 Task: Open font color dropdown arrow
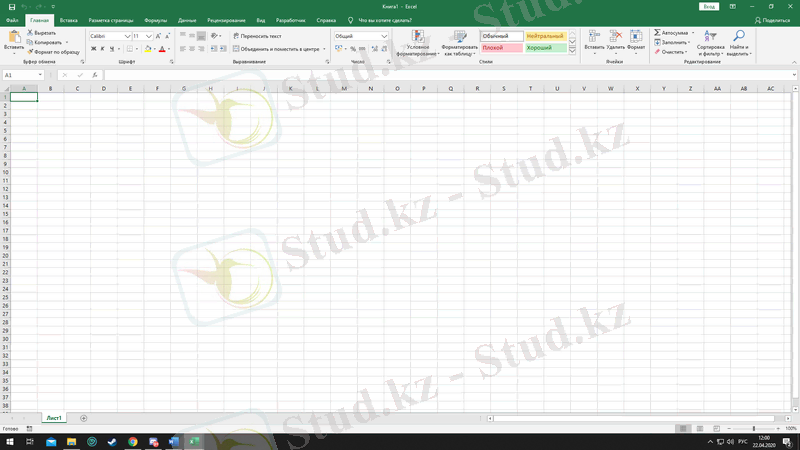(169, 49)
